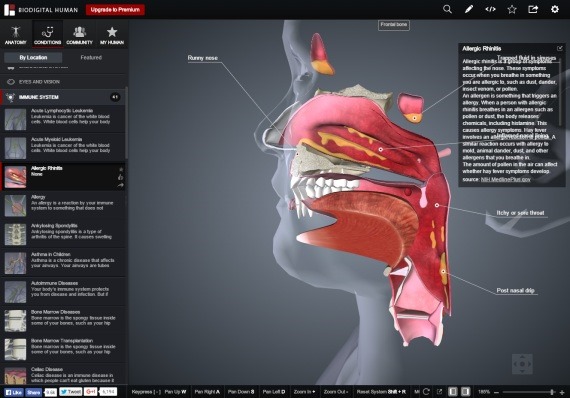The image size is (570, 398).
Task: Collapse the Immune System category
Action: point(63,97)
